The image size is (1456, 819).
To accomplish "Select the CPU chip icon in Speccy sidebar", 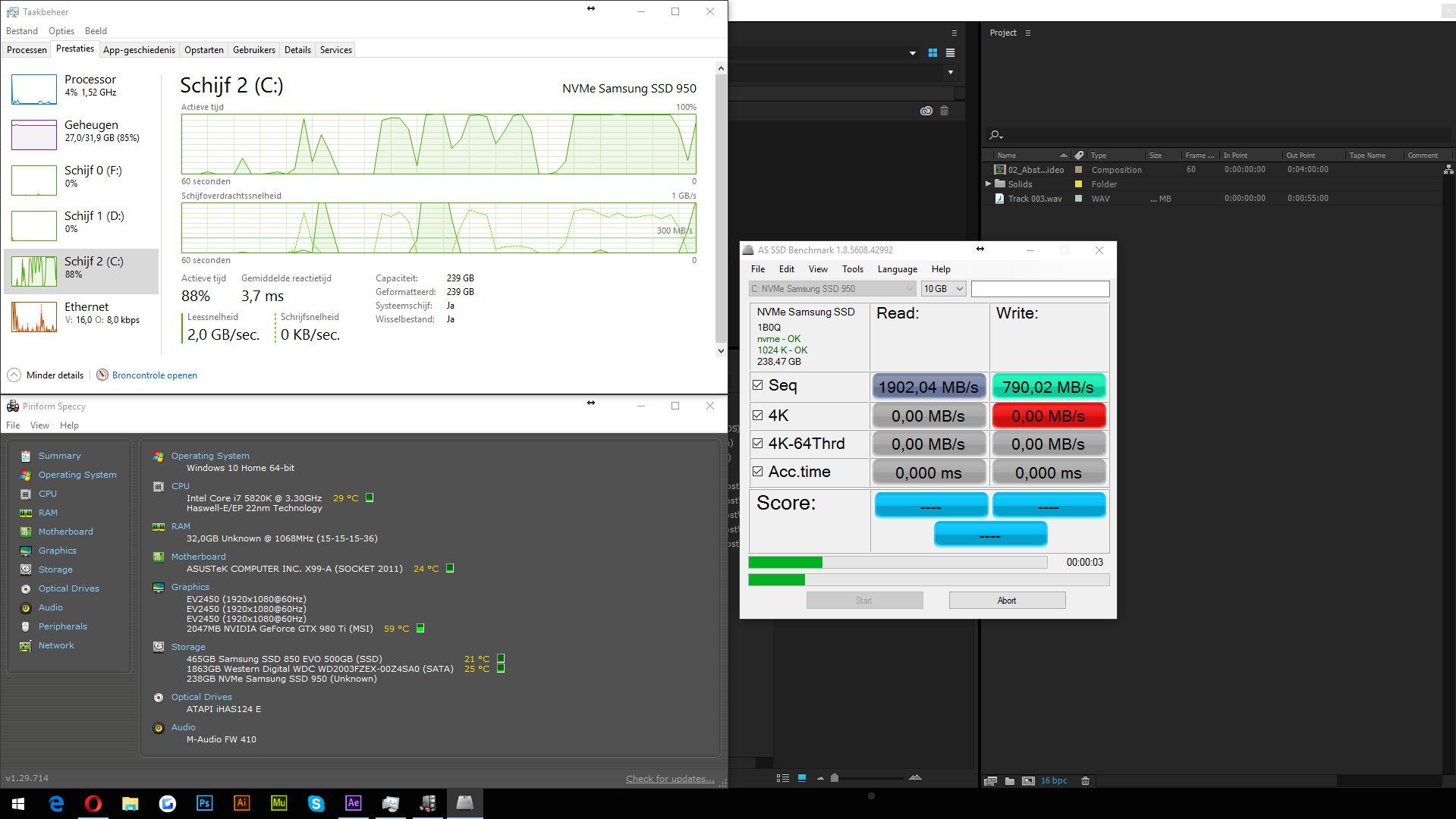I will [26, 494].
